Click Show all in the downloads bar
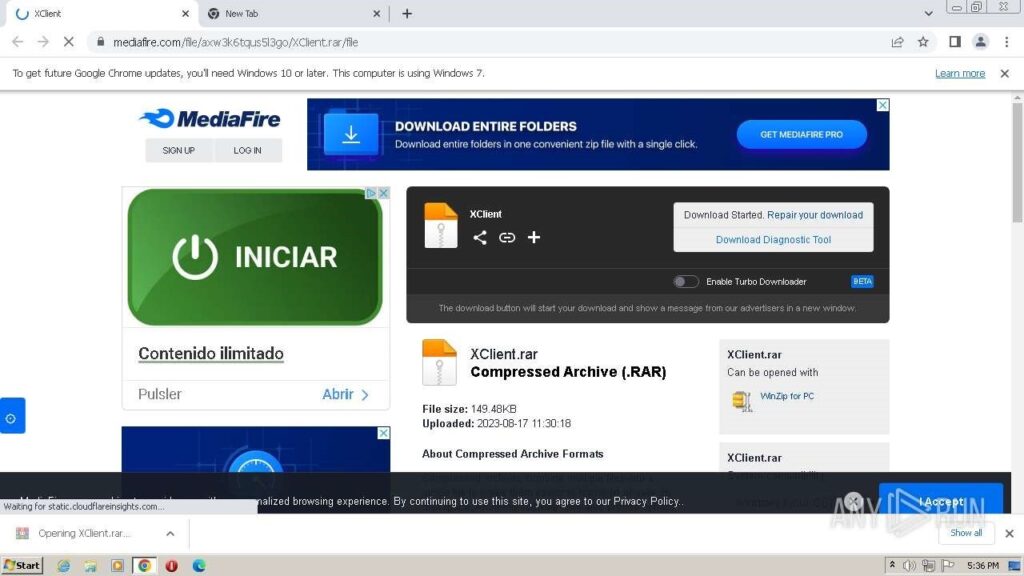The height and width of the screenshot is (576, 1024). 965,533
